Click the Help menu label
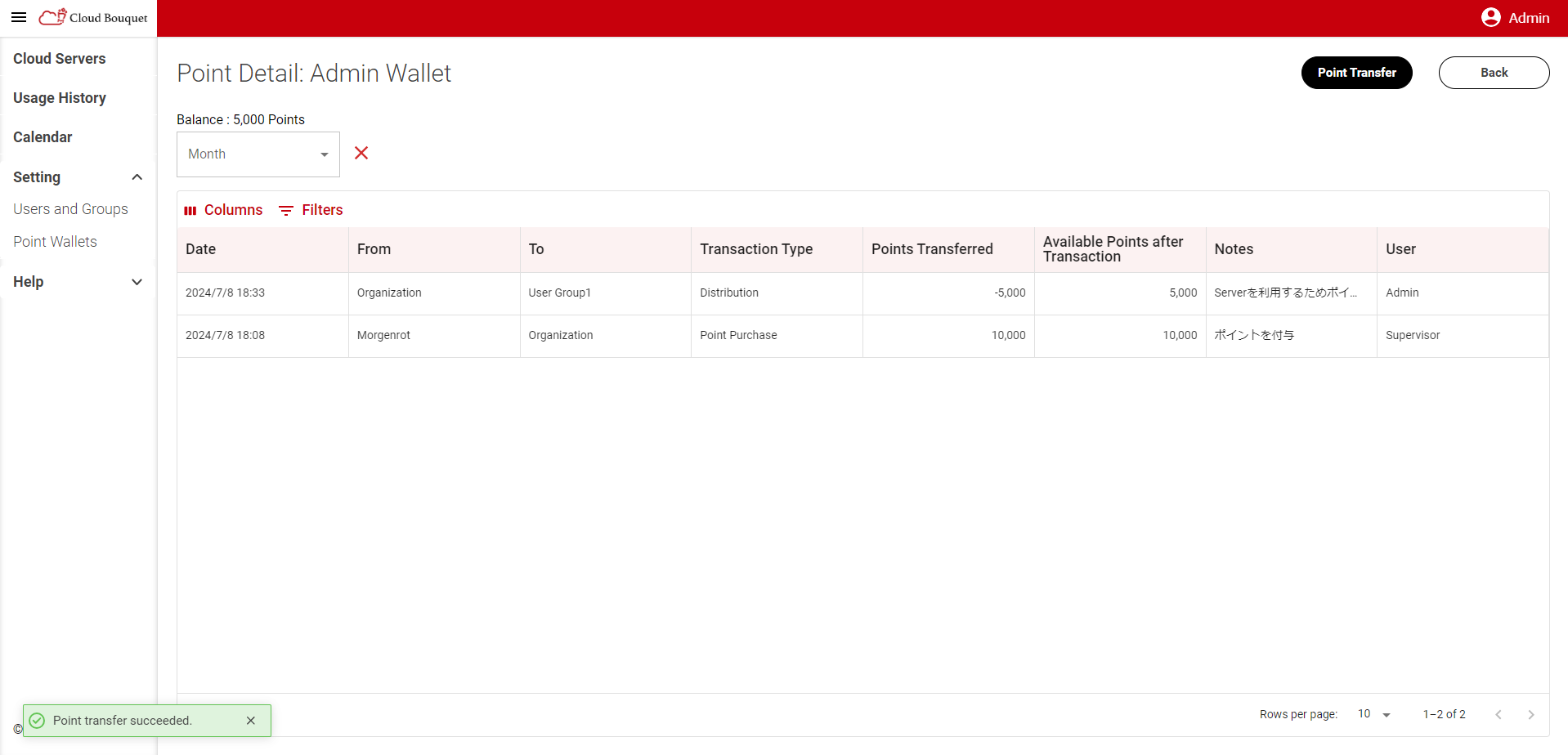The width and height of the screenshot is (1568, 755). pos(29,282)
